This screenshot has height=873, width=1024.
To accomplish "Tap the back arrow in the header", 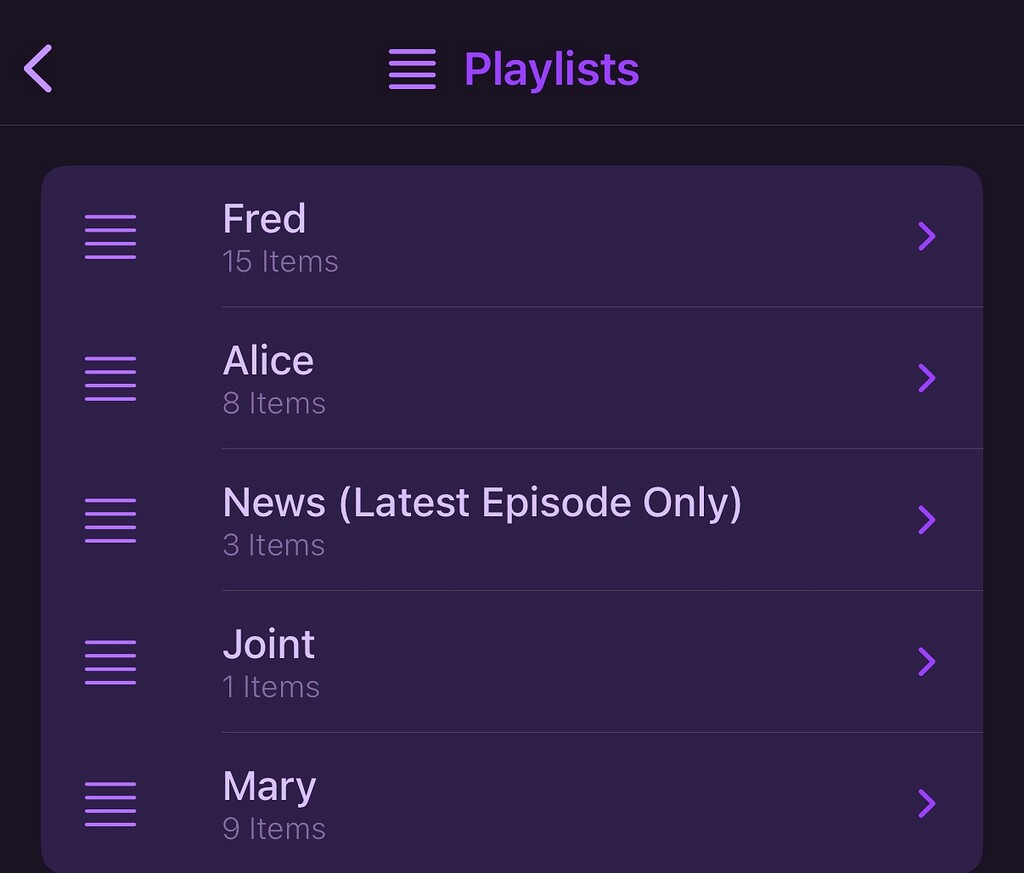I will 38,68.
